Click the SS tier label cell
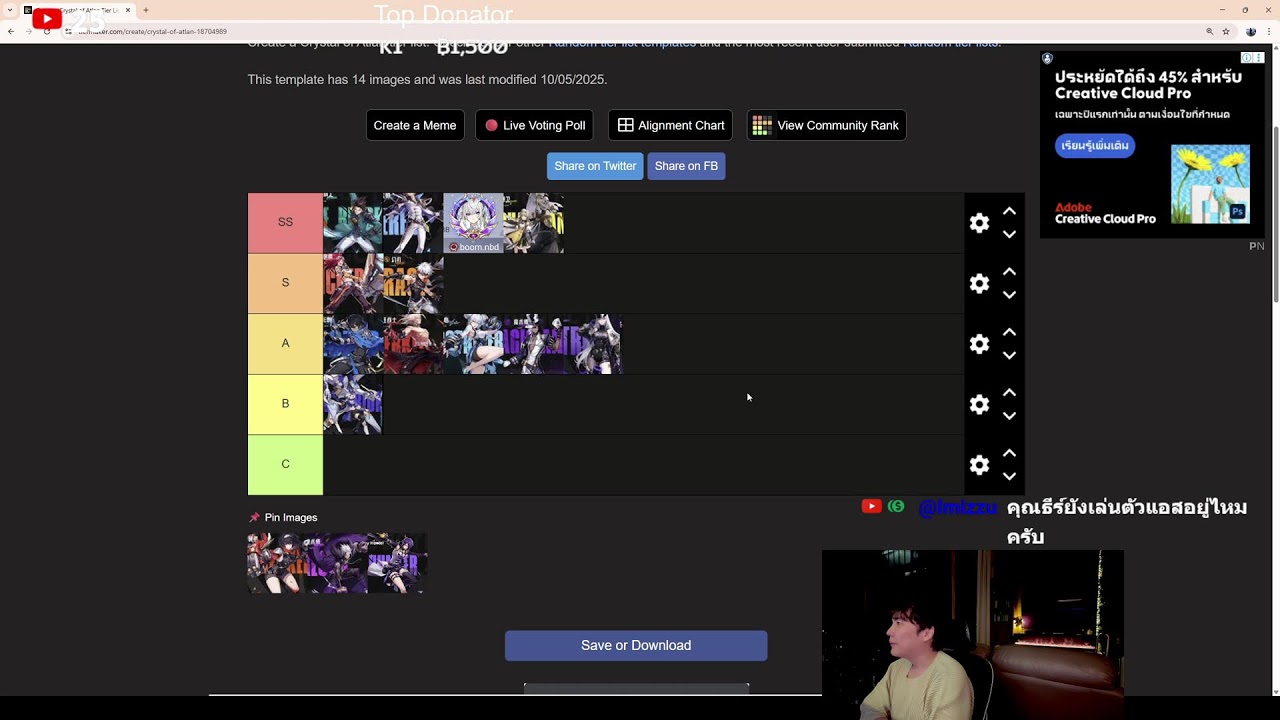Viewport: 1280px width, 720px height. 285,223
